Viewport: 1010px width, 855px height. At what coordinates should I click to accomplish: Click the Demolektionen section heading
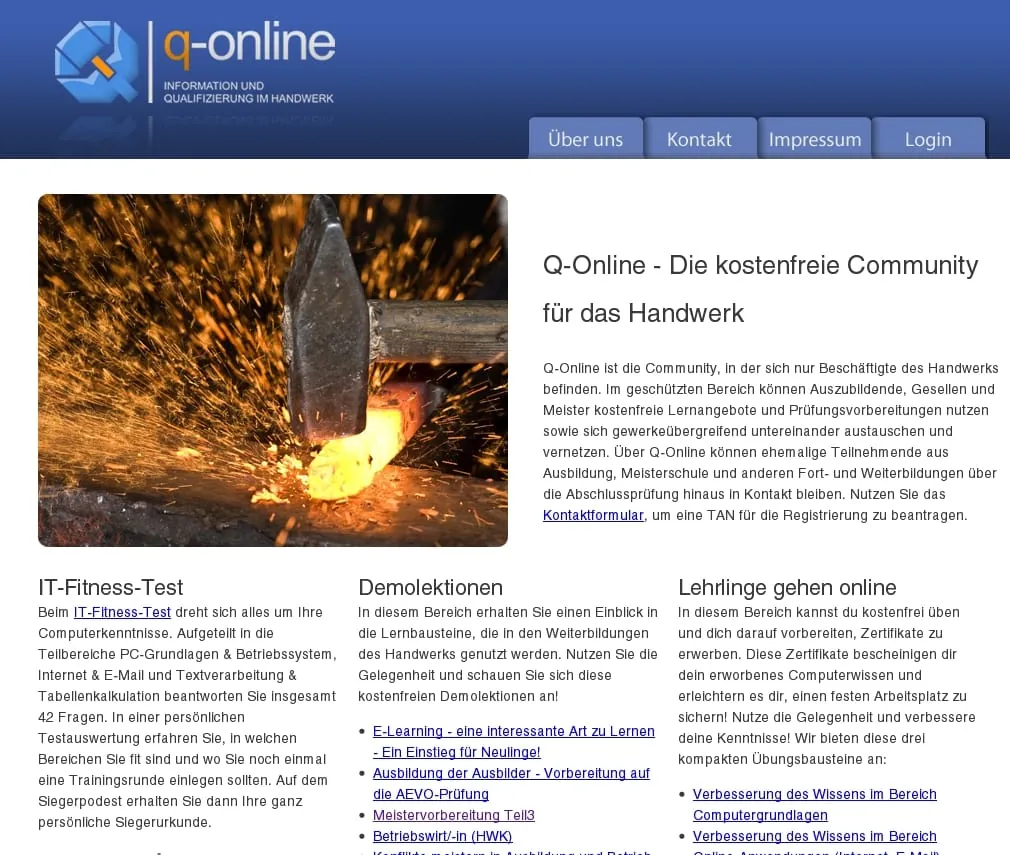click(430, 587)
